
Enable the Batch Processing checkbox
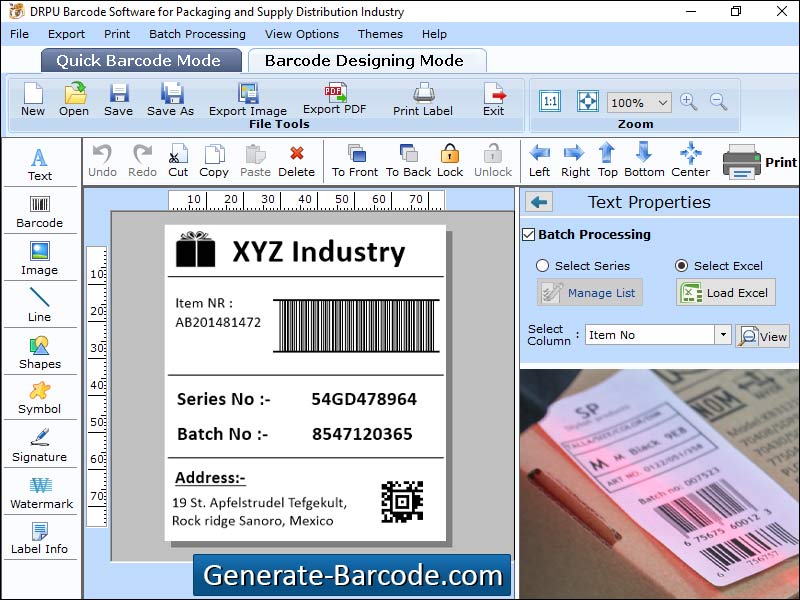(x=528, y=234)
